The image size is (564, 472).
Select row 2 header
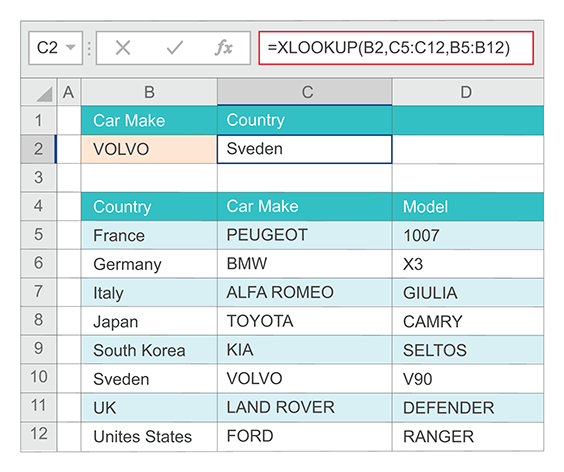point(39,149)
